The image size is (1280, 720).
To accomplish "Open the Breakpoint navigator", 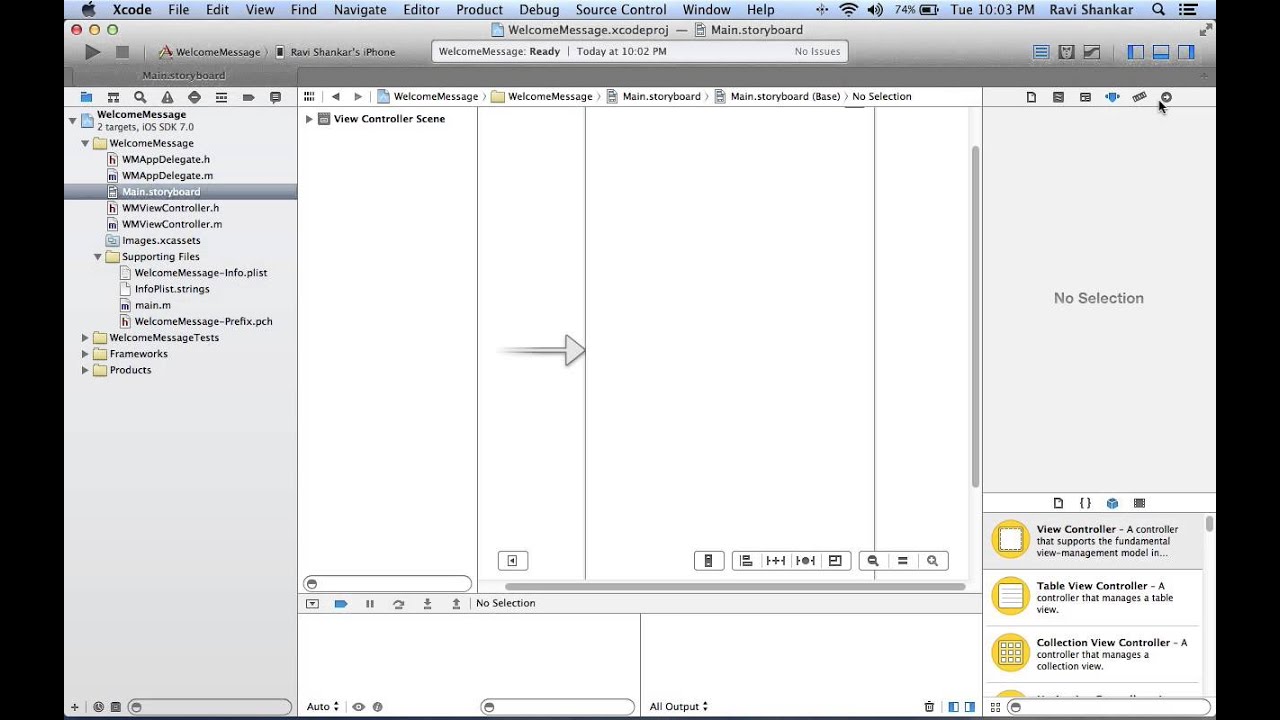I will (x=248, y=97).
